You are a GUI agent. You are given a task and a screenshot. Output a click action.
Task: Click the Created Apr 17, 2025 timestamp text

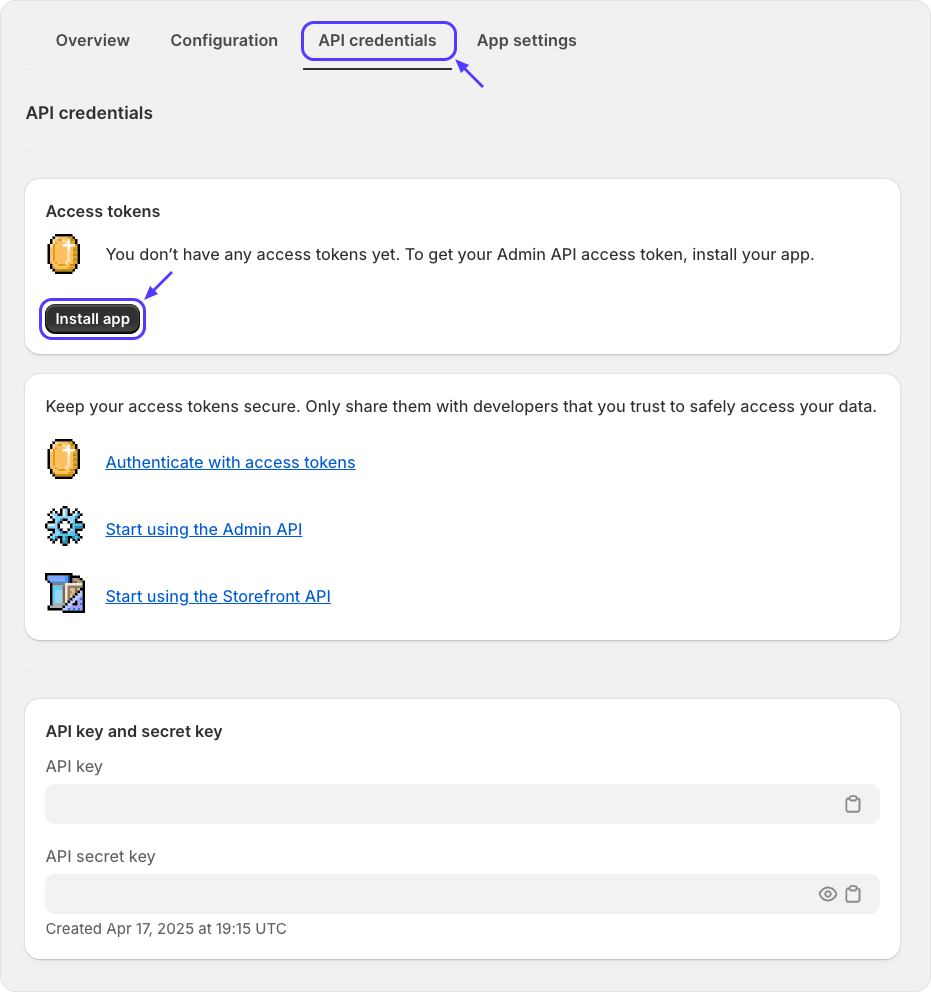click(x=166, y=929)
